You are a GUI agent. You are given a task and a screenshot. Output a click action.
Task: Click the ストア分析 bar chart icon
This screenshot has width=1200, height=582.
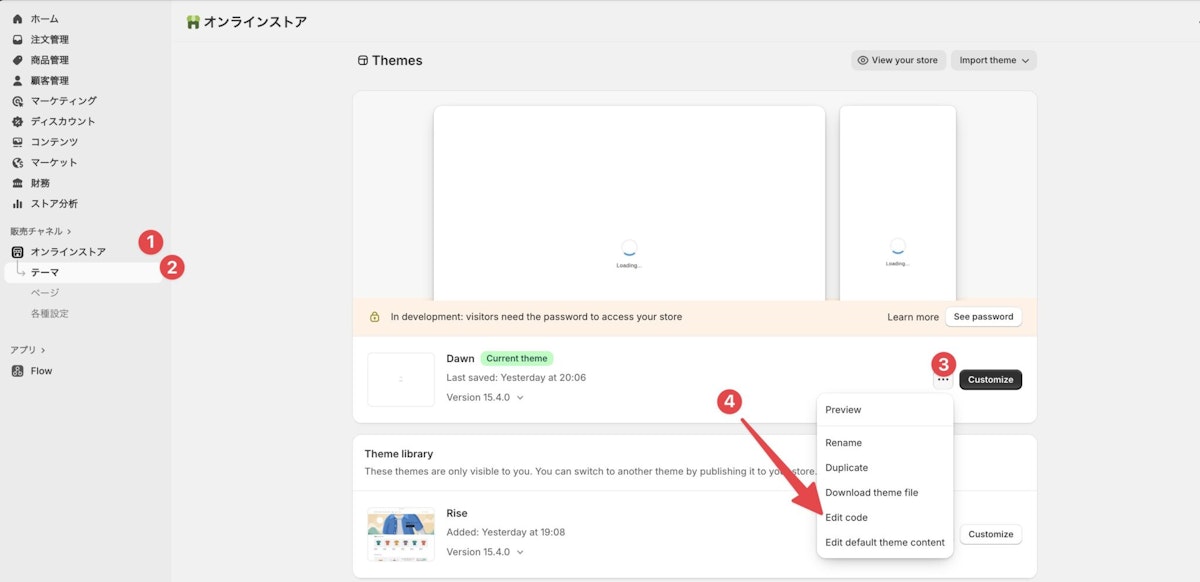pos(17,204)
